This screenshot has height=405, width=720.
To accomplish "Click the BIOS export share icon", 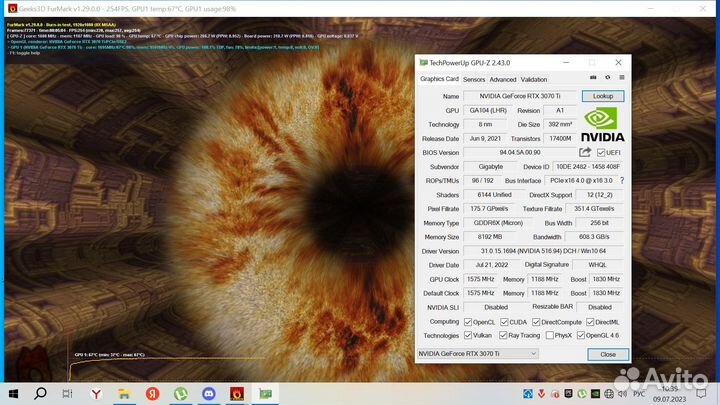I will point(585,152).
